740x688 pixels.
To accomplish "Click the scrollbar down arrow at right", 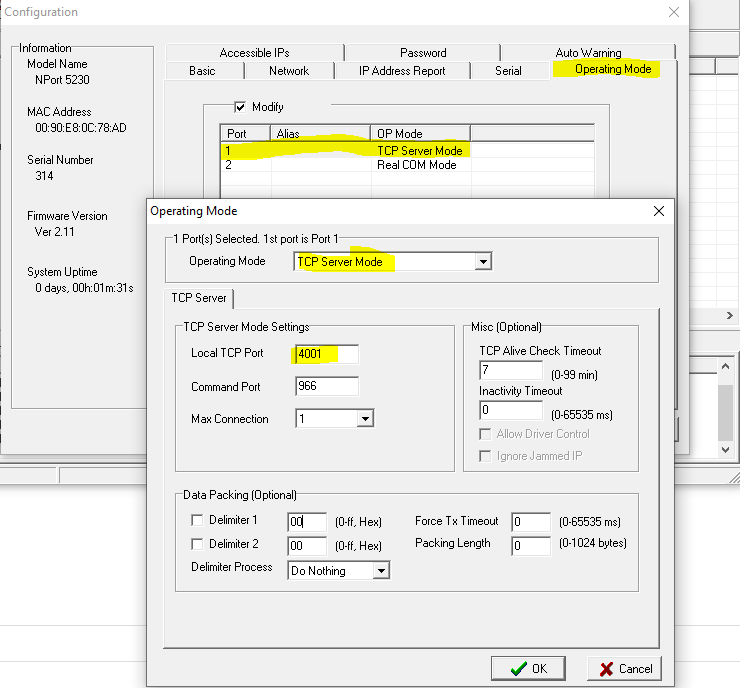I will pos(727,451).
